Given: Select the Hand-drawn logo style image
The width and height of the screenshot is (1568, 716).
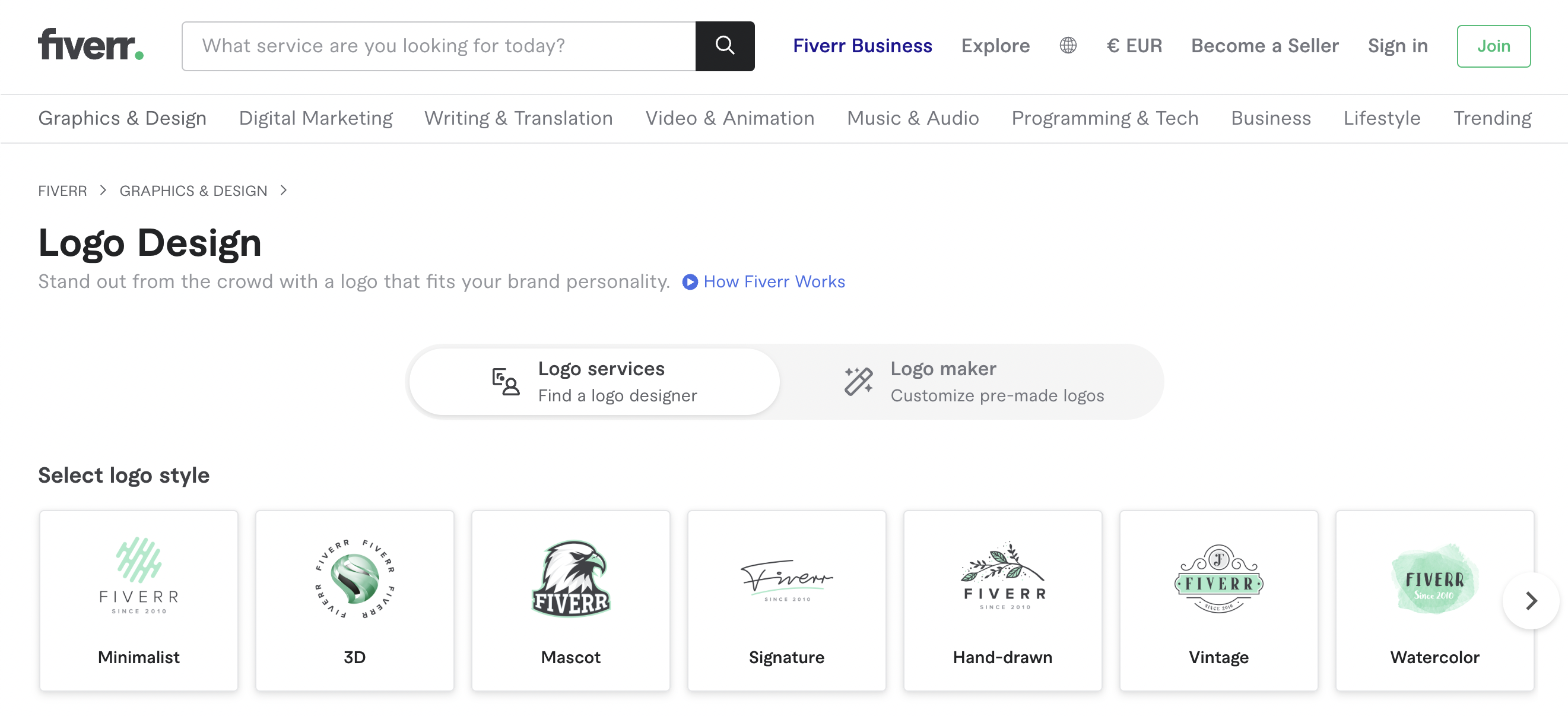Looking at the screenshot, I should [1003, 576].
